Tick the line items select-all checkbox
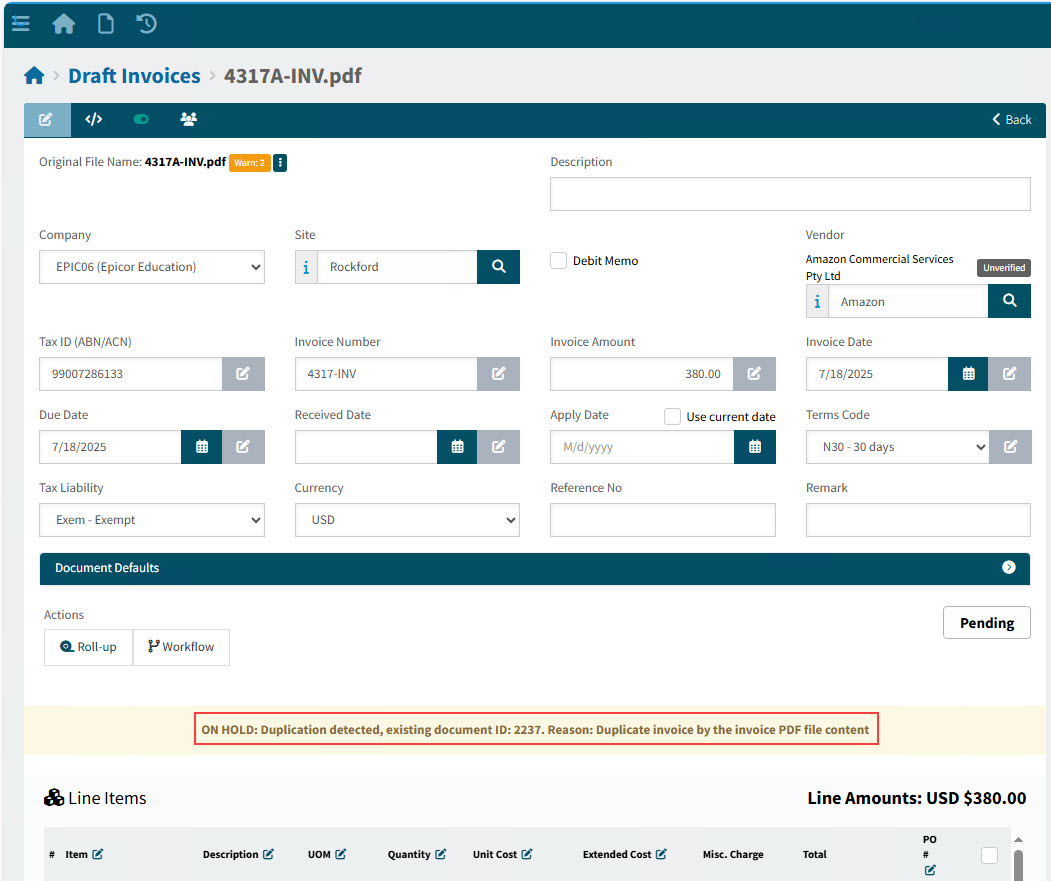 [989, 855]
